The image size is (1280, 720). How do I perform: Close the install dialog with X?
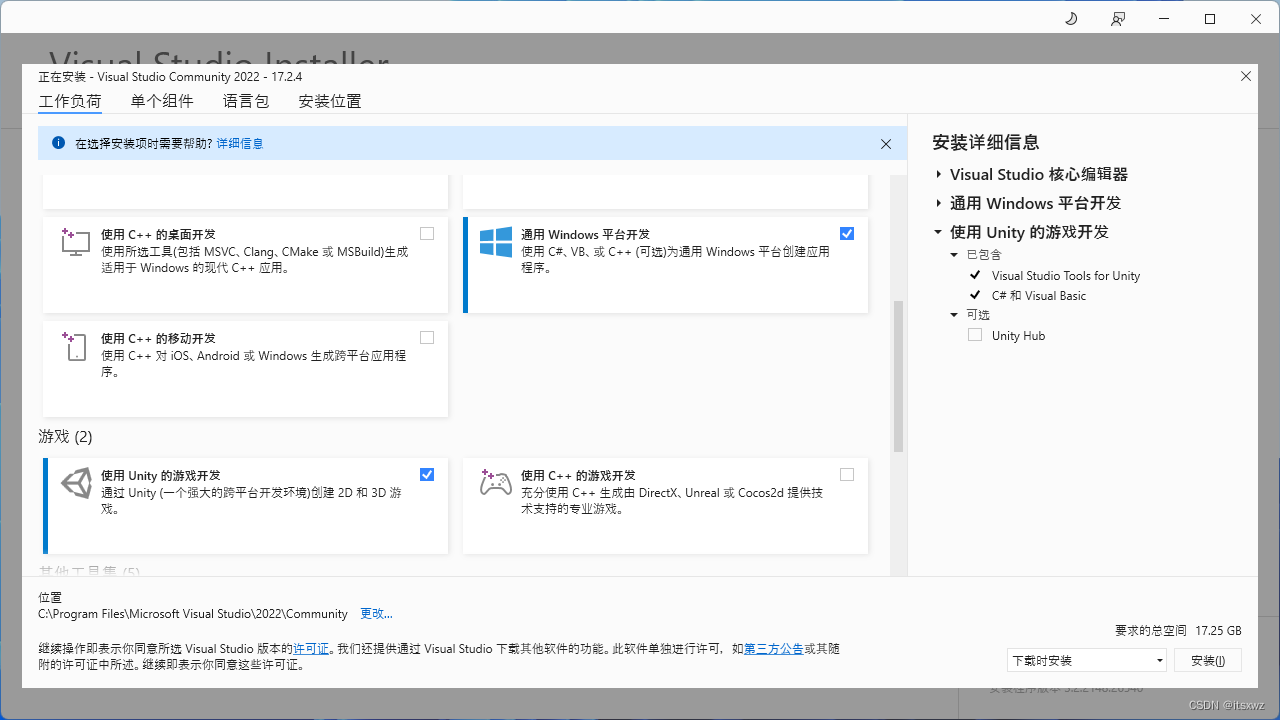[1246, 76]
